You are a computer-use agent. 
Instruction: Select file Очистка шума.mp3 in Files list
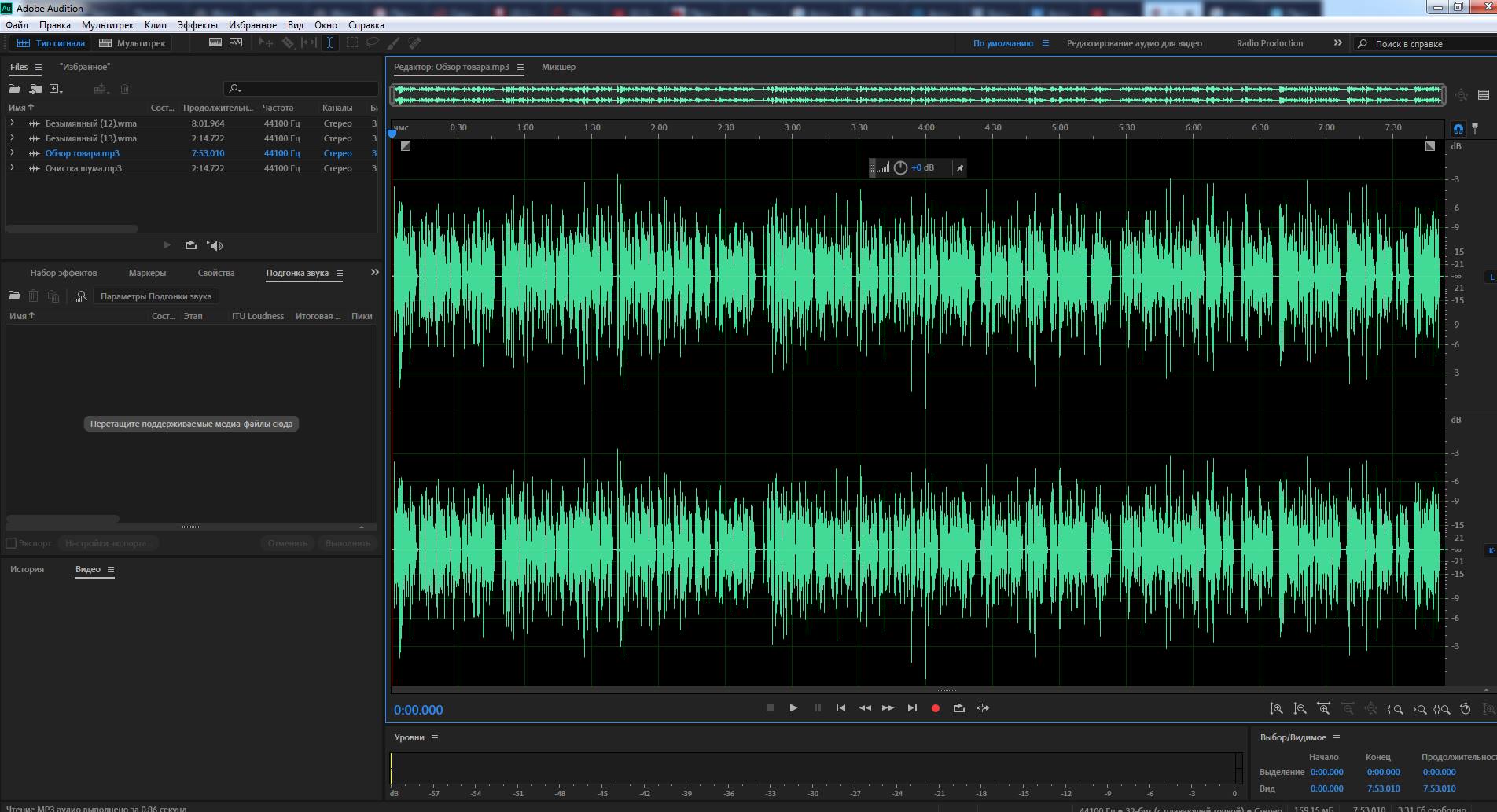tap(83, 168)
